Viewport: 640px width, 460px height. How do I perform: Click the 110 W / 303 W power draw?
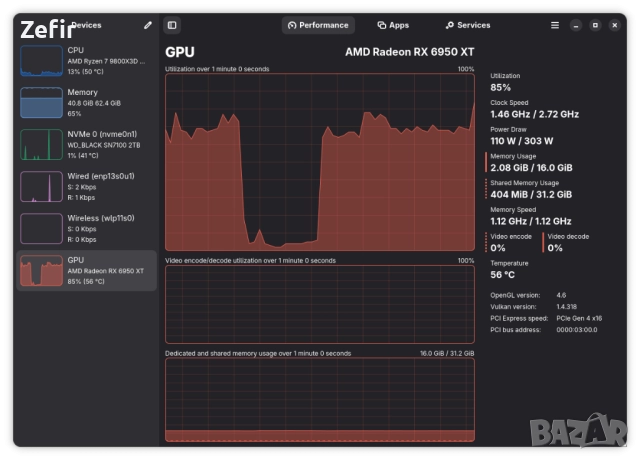(522, 141)
